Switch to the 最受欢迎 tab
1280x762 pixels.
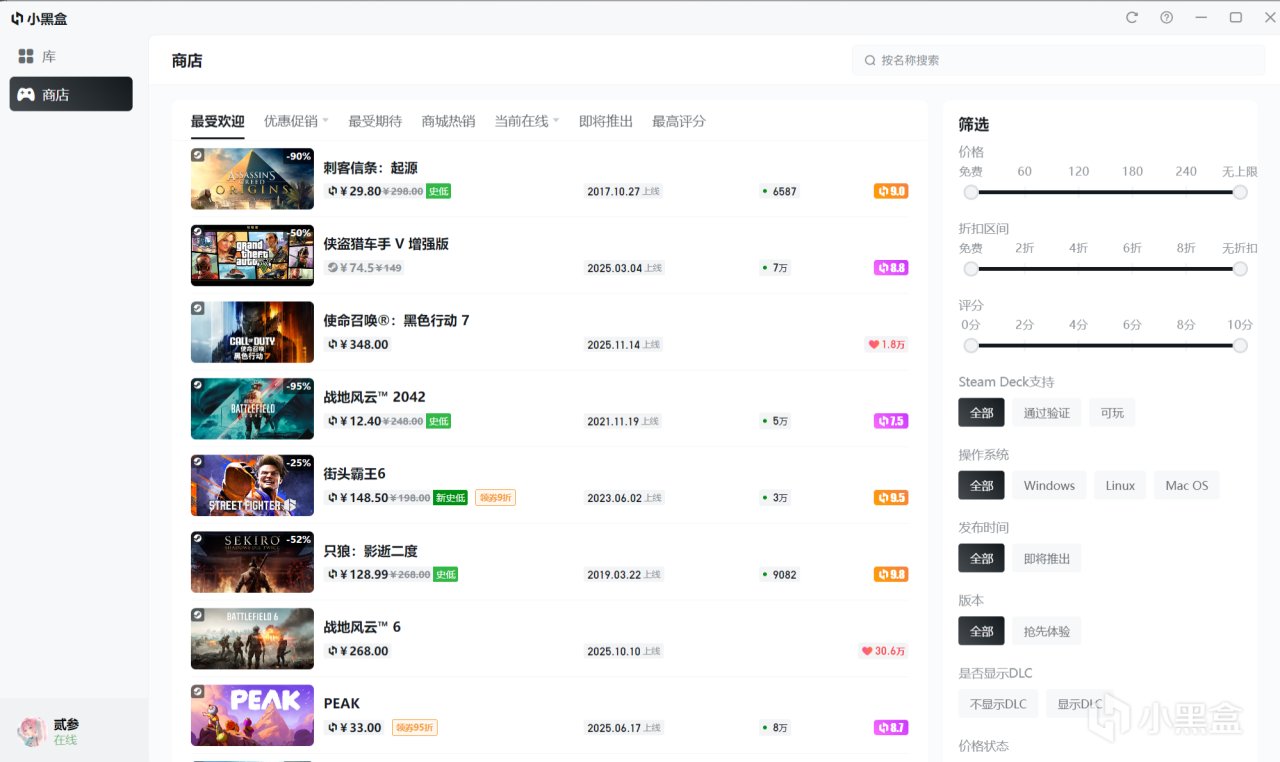pos(218,121)
